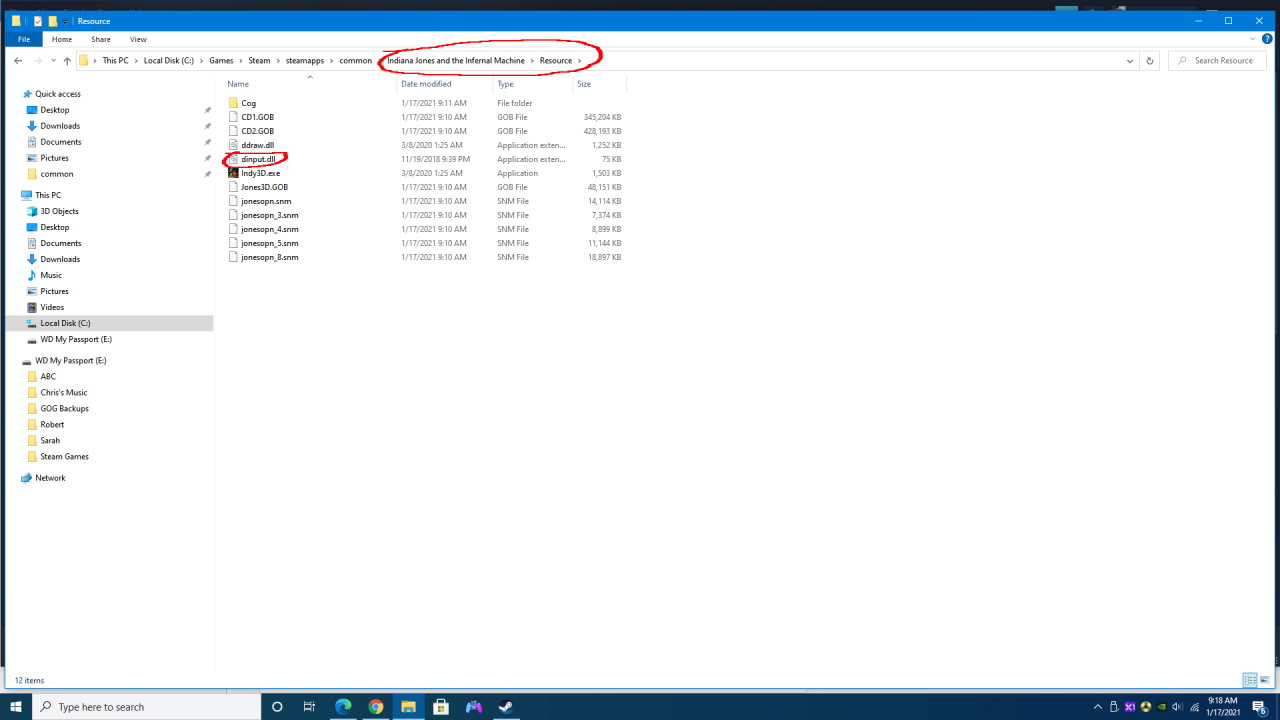Click steamapps in the breadcrumb path
The height and width of the screenshot is (720, 1280).
[x=305, y=61]
